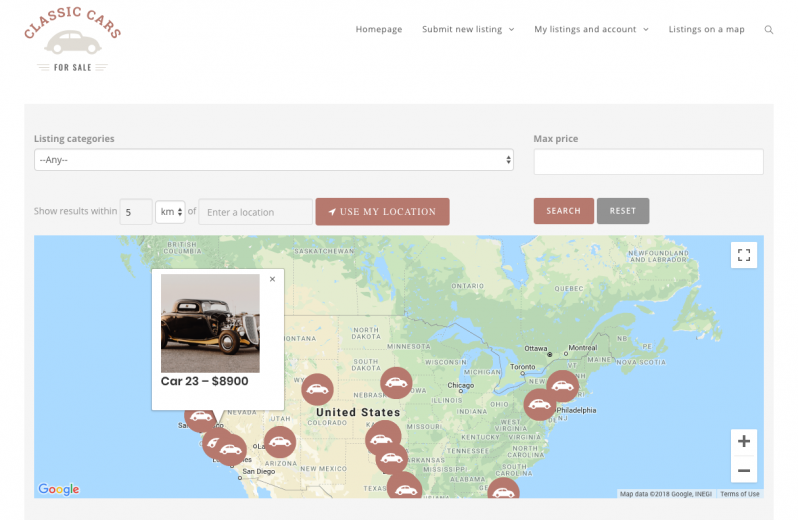Open the km distance unit dropdown
This screenshot has height=520, width=798.
(170, 212)
